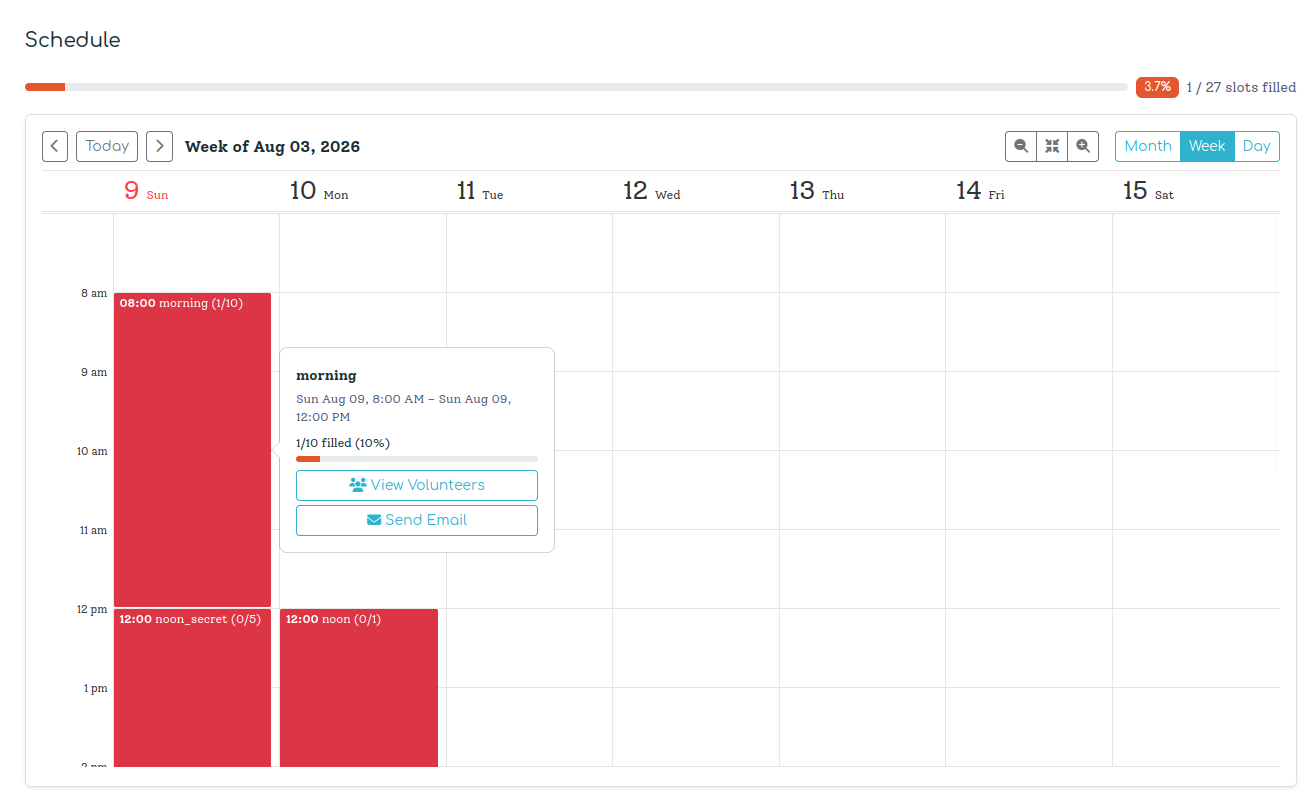Click the Today button
Viewport: 1313px width, 799px height.
(106, 146)
